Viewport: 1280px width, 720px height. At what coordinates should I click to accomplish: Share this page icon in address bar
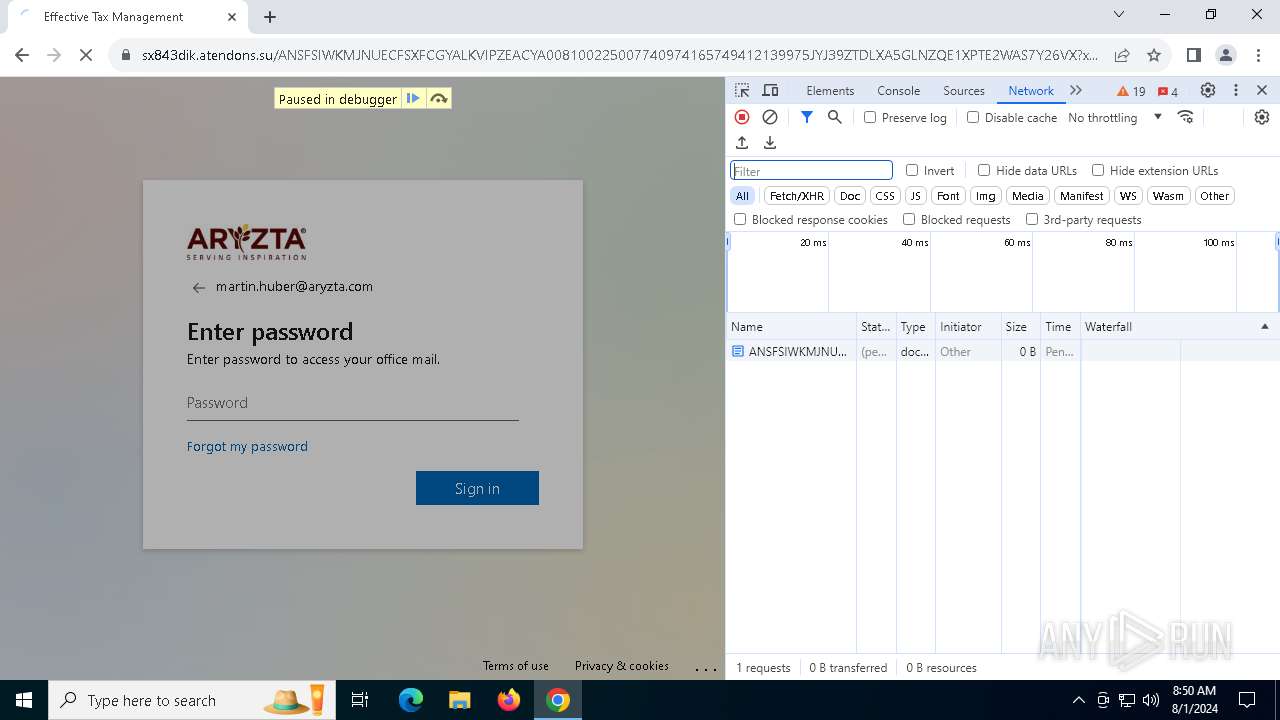[x=1122, y=55]
